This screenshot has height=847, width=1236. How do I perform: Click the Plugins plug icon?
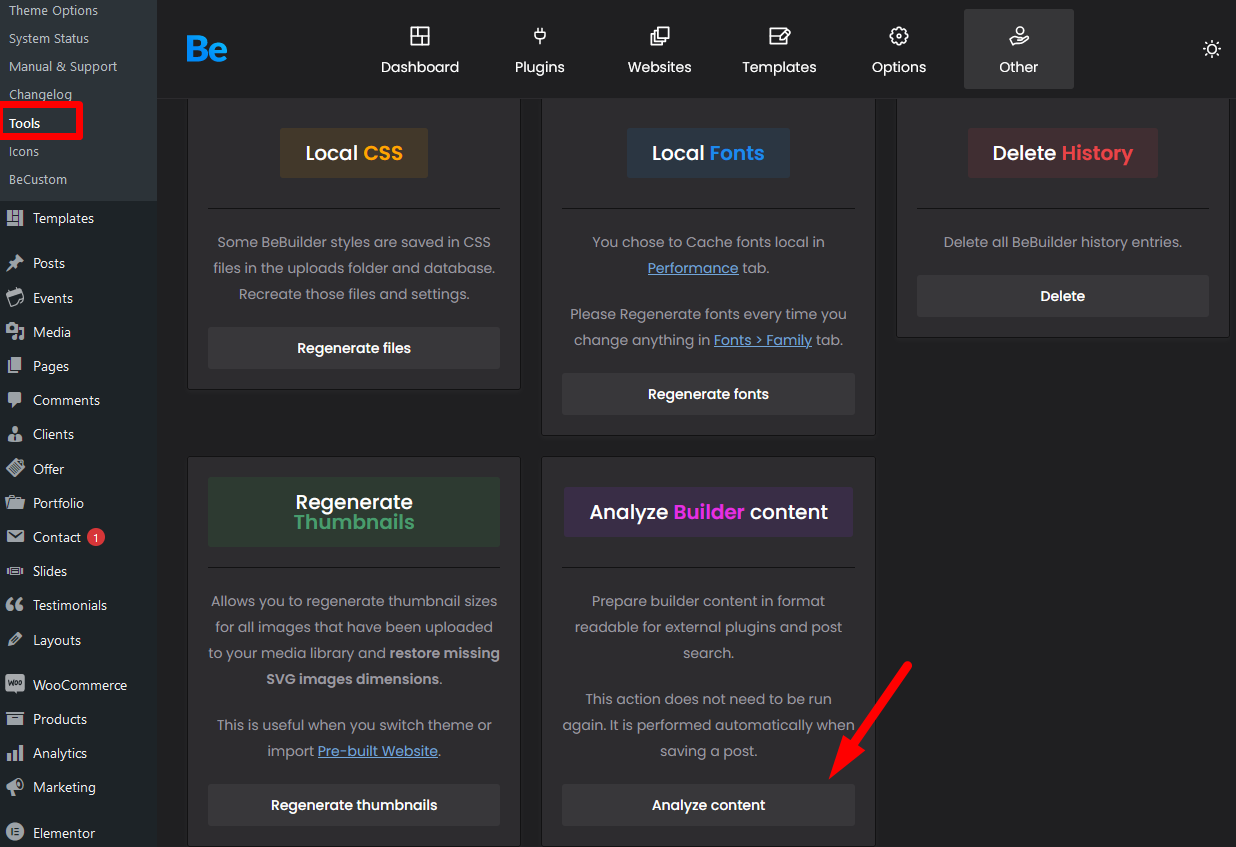540,37
